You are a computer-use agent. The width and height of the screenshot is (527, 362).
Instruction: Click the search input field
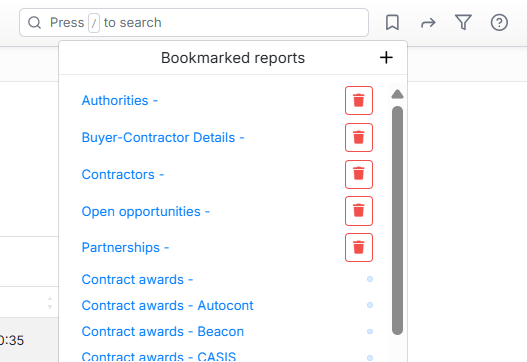194,23
